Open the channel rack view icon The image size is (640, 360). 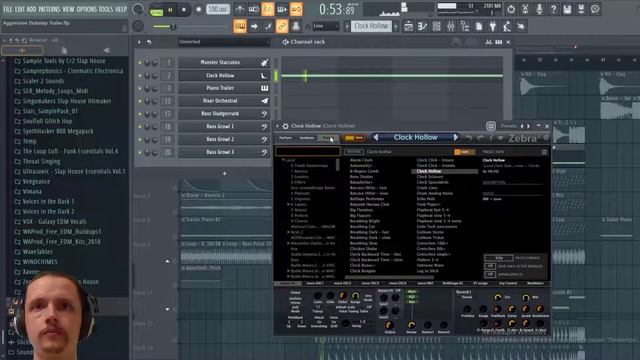point(436,27)
